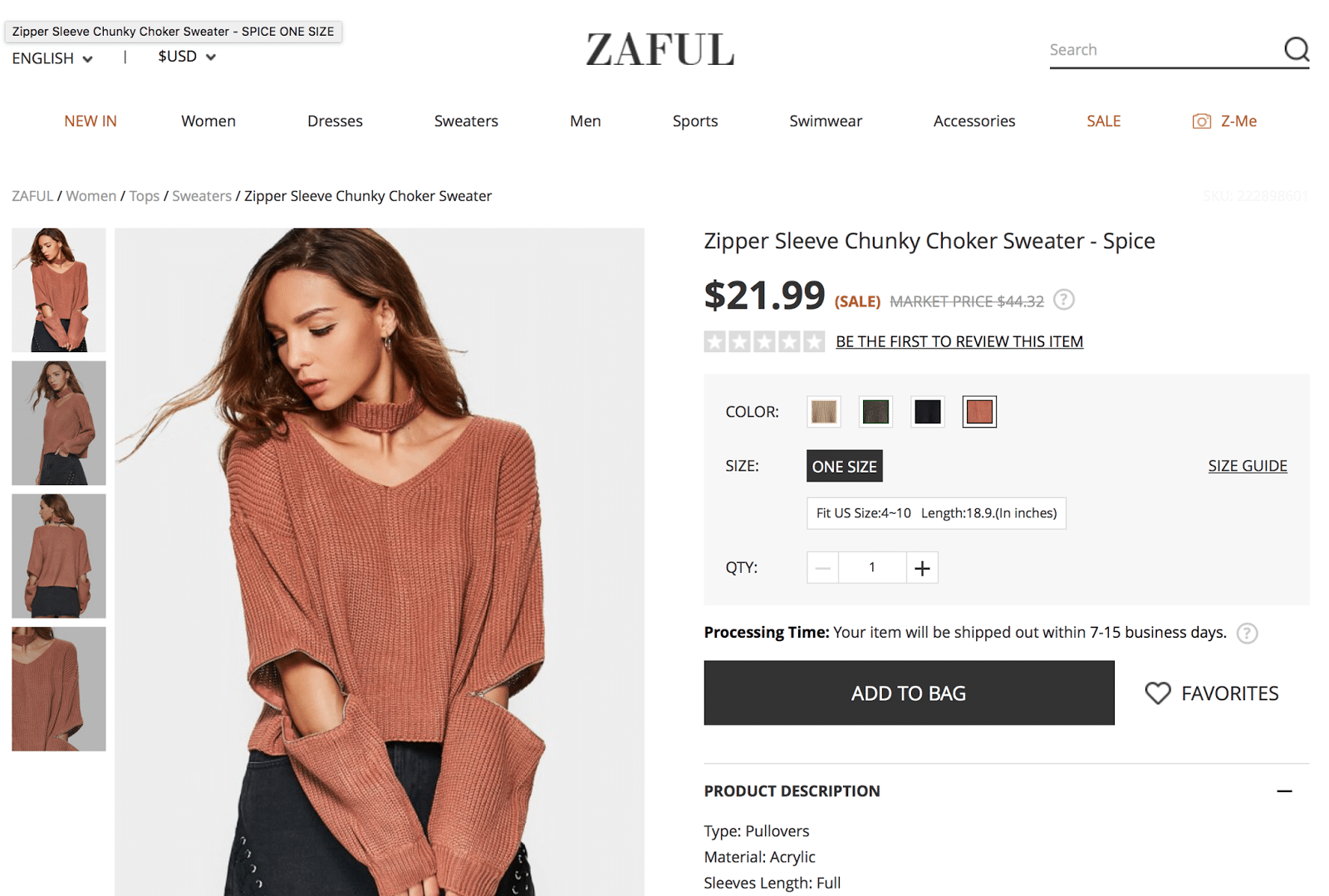This screenshot has height=896, width=1329.
Task: Click the processing time help icon
Action: [x=1247, y=634]
